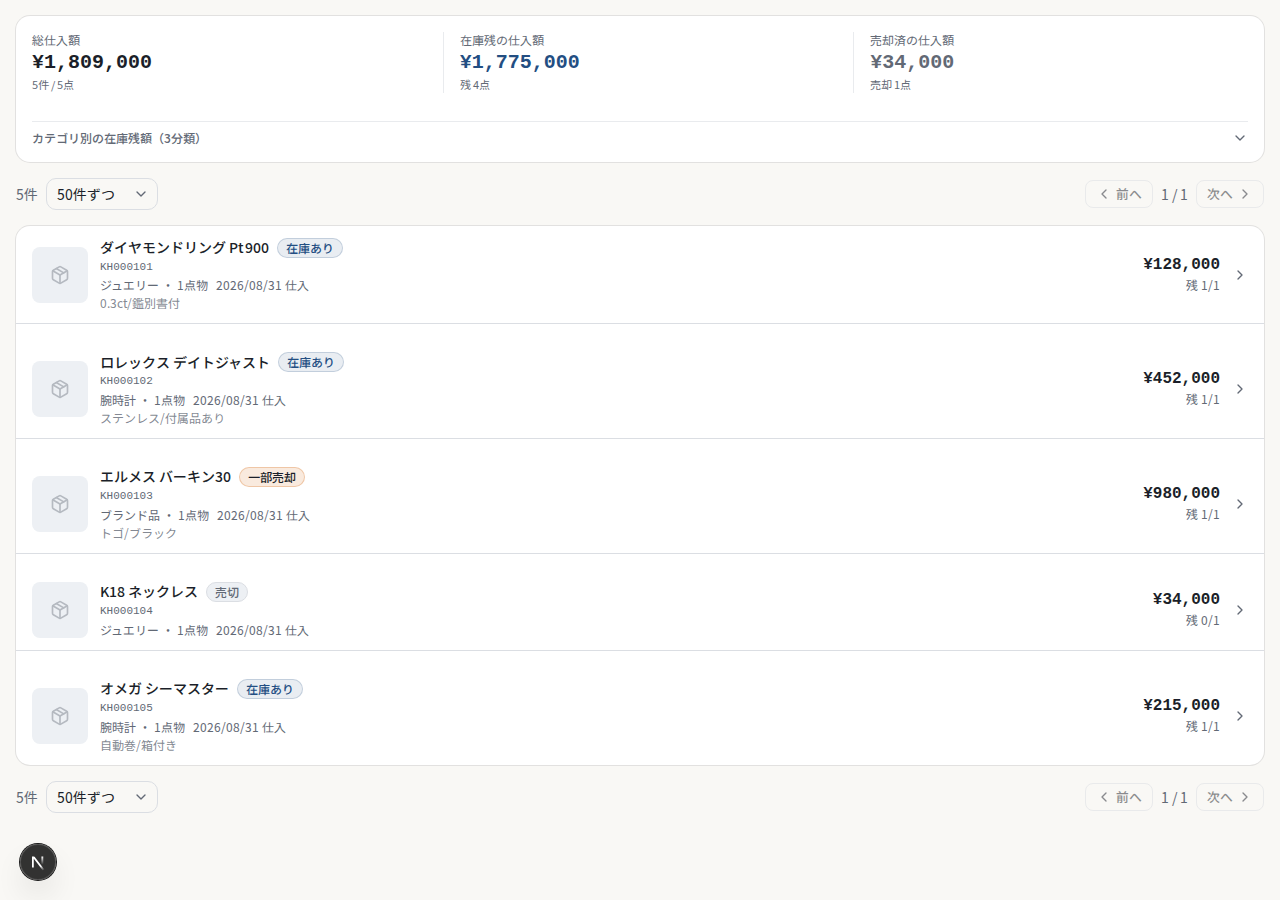Go to previous page with top 前へ

point(1119,194)
